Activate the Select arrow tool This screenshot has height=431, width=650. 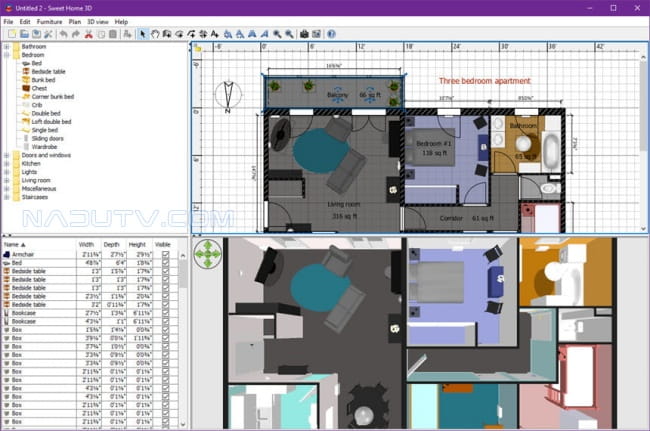coord(143,34)
